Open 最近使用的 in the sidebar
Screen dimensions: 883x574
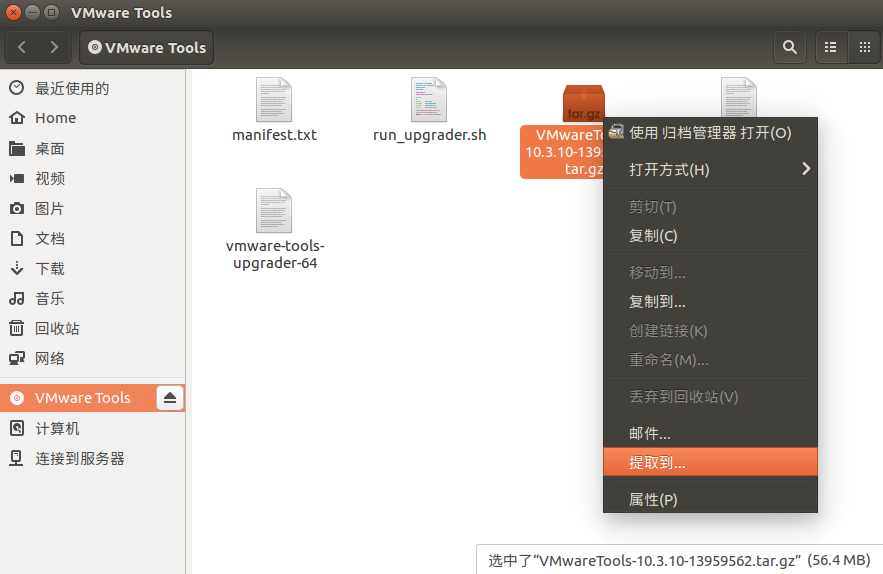pos(93,88)
